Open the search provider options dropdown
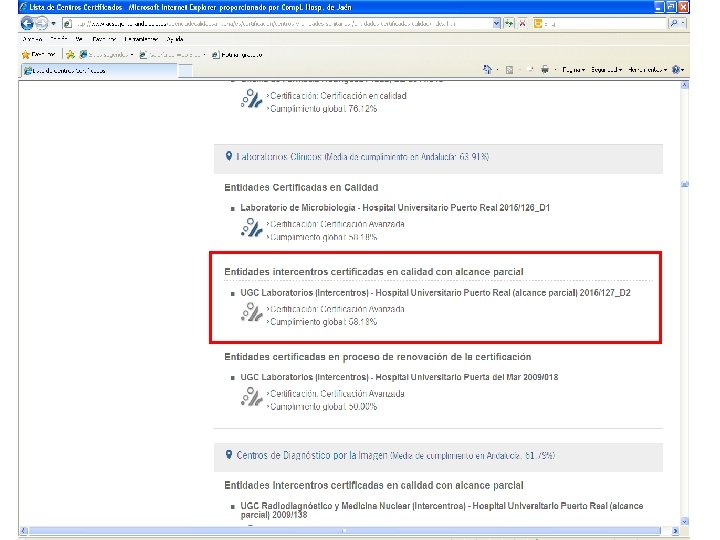Viewport: 720px width, 540px height. point(683,23)
